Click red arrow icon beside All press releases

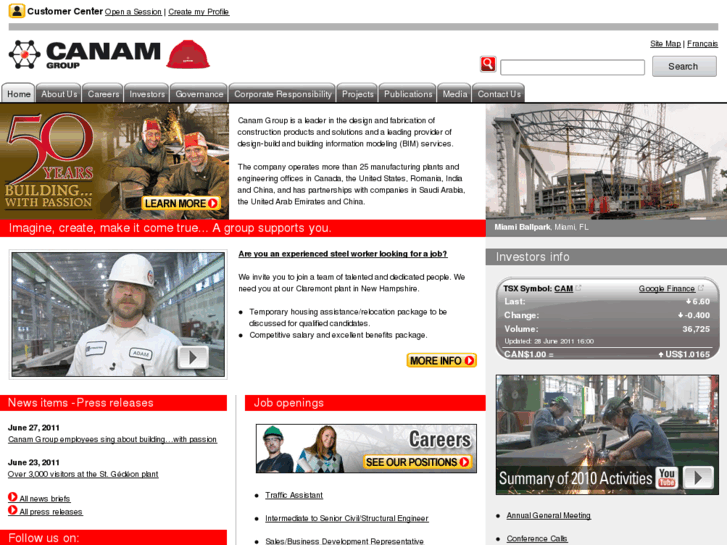point(13,510)
